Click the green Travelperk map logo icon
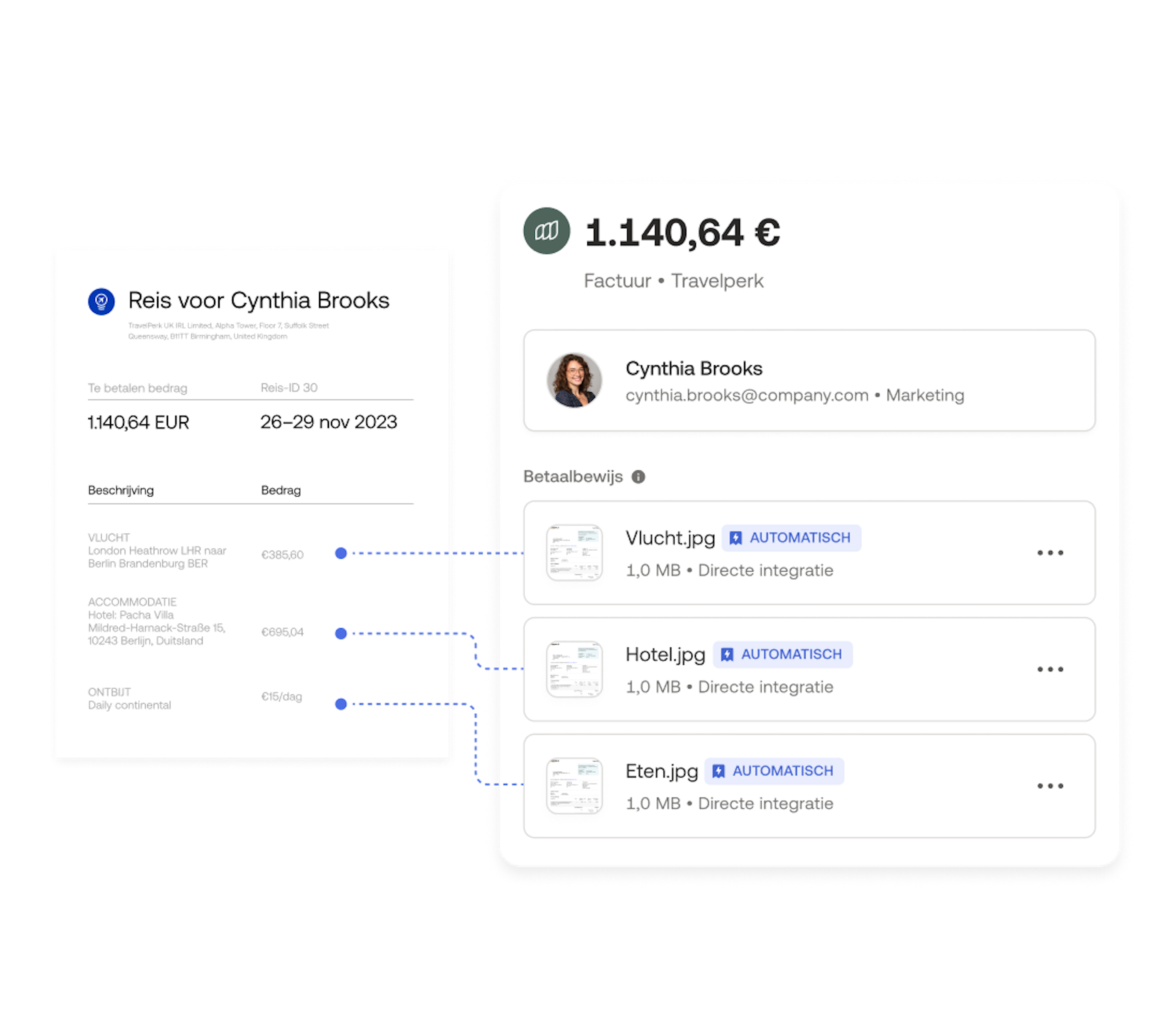Viewport: 1176px width, 1030px height. coord(546,231)
